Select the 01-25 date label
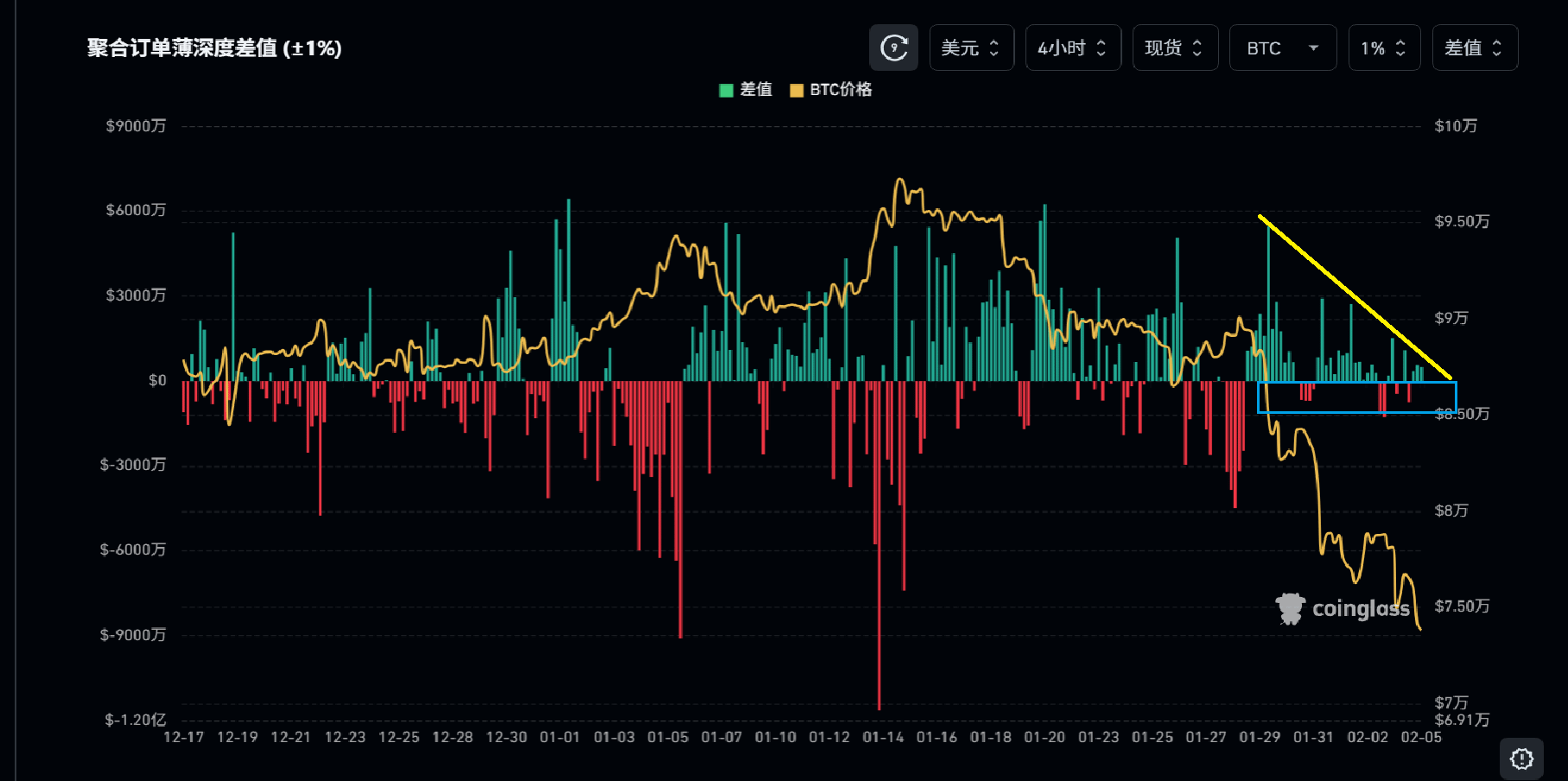The height and width of the screenshot is (781, 1568). [x=1152, y=737]
